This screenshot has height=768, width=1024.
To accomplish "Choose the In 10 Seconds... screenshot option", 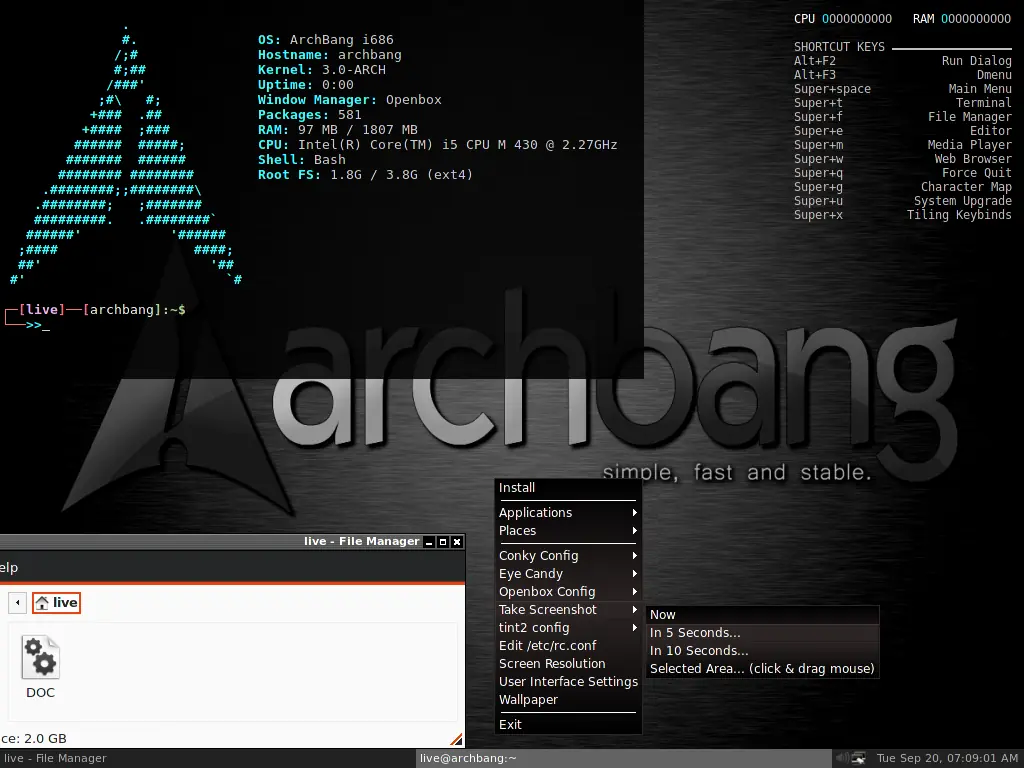I will [x=762, y=650].
